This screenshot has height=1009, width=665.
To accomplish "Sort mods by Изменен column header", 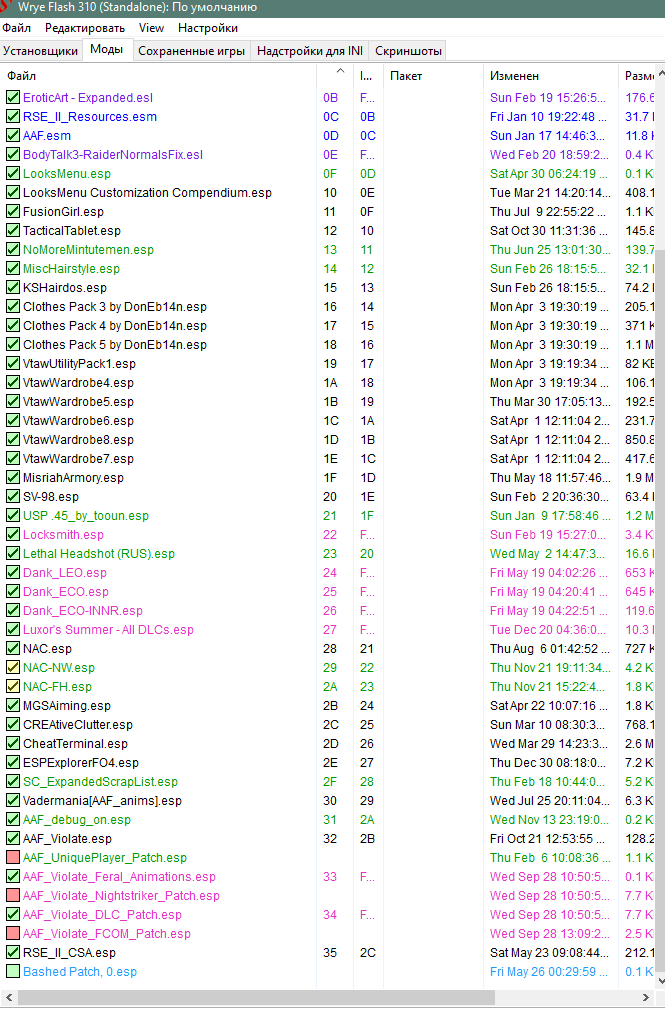I will click(x=514, y=76).
